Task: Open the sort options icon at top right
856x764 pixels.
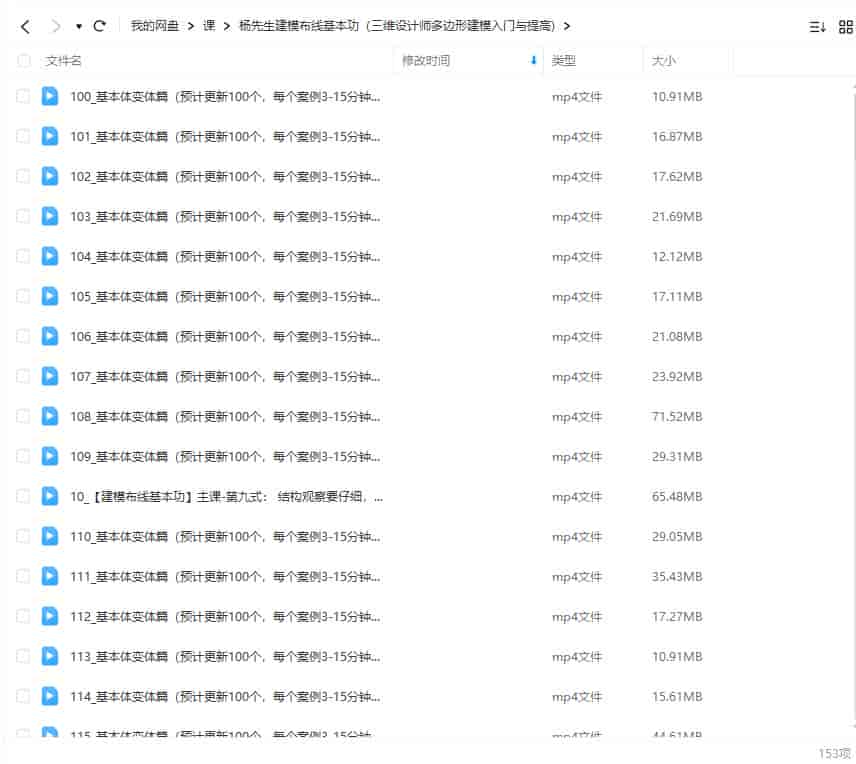Action: 816,27
